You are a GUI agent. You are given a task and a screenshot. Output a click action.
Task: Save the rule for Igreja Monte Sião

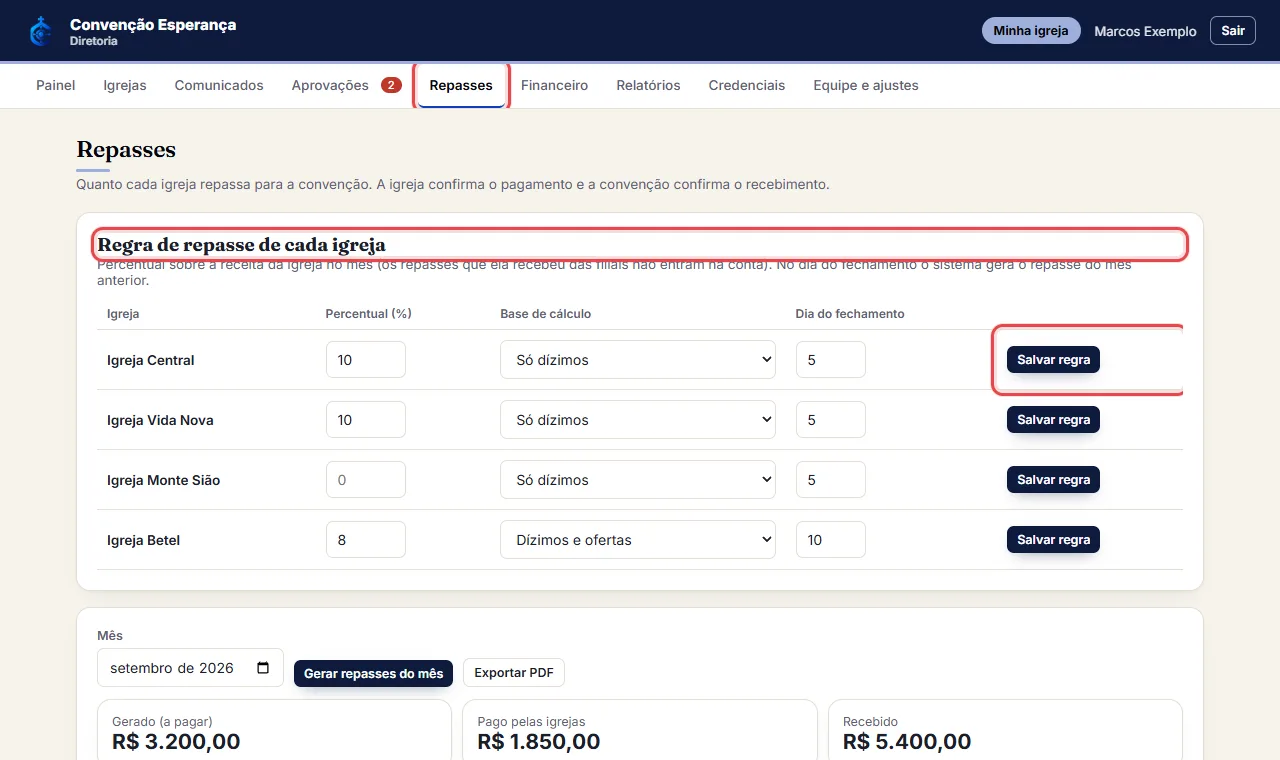click(x=1053, y=480)
